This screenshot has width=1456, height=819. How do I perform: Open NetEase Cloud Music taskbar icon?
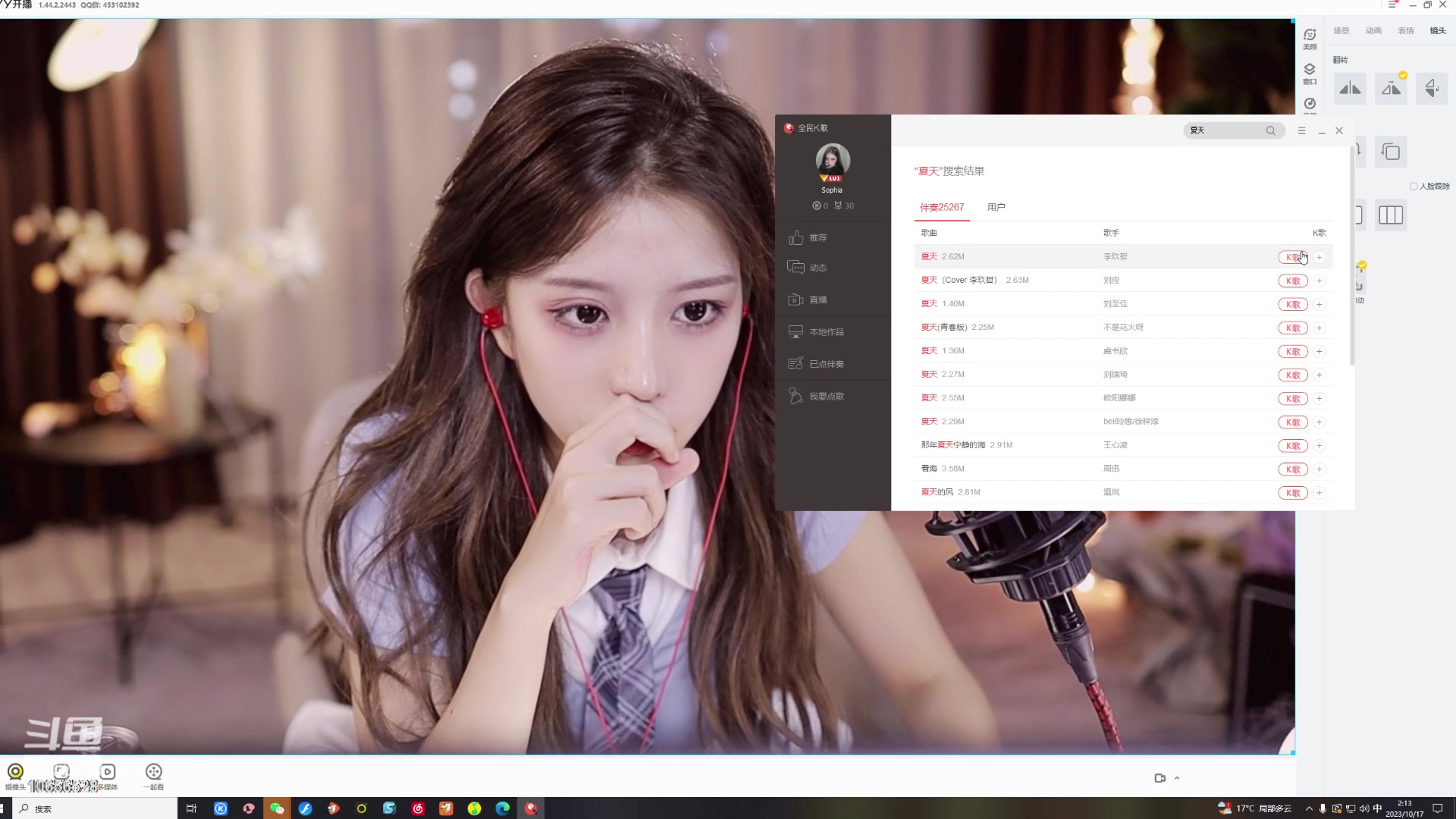tap(418, 808)
